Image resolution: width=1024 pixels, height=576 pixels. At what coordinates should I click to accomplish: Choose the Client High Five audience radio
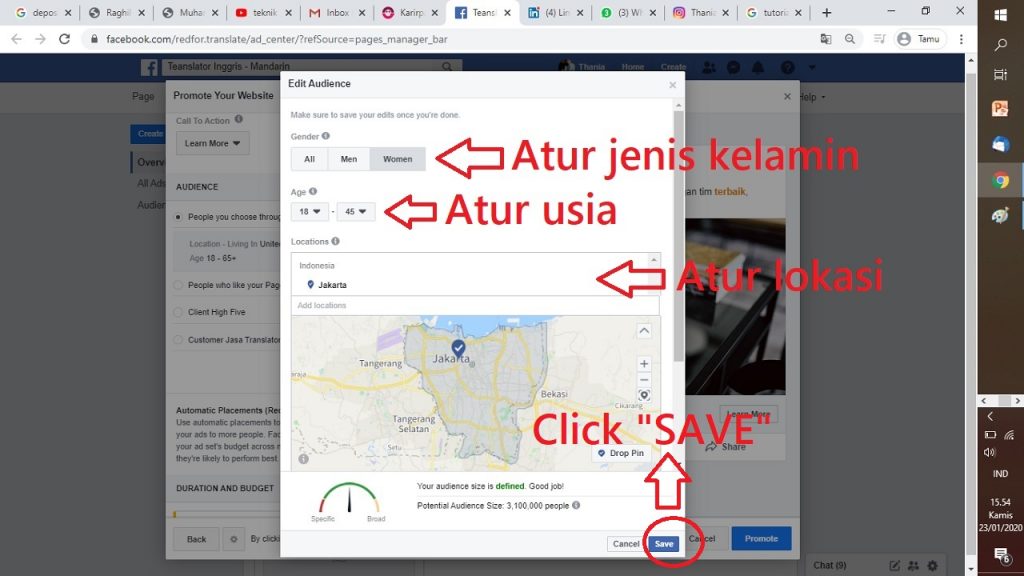pyautogui.click(x=178, y=312)
